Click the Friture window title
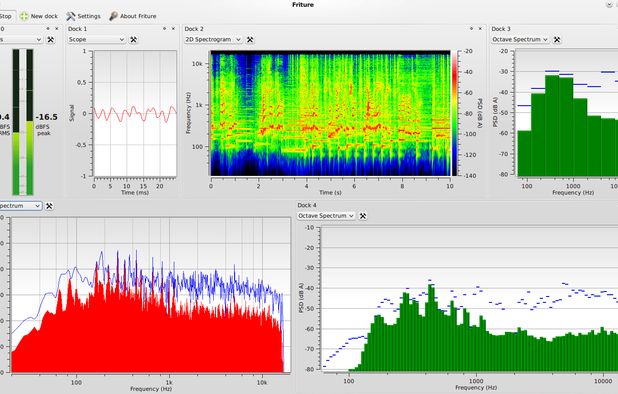The width and height of the screenshot is (618, 394). point(303,5)
